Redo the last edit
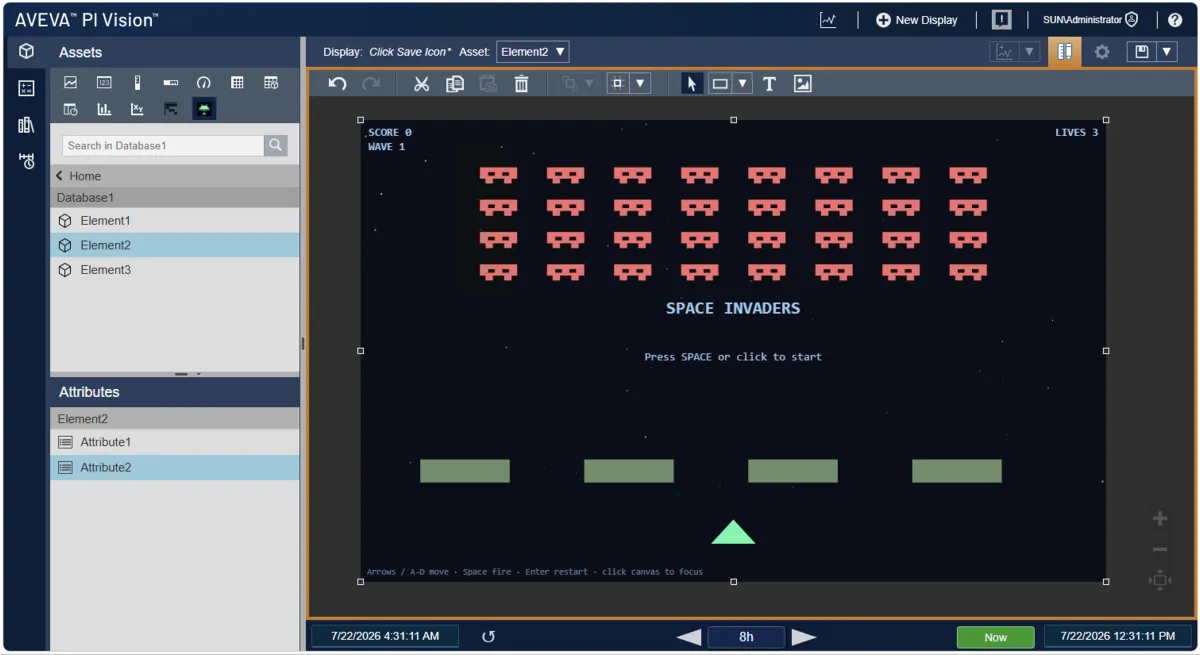Image resolution: width=1200 pixels, height=655 pixels. (x=371, y=84)
